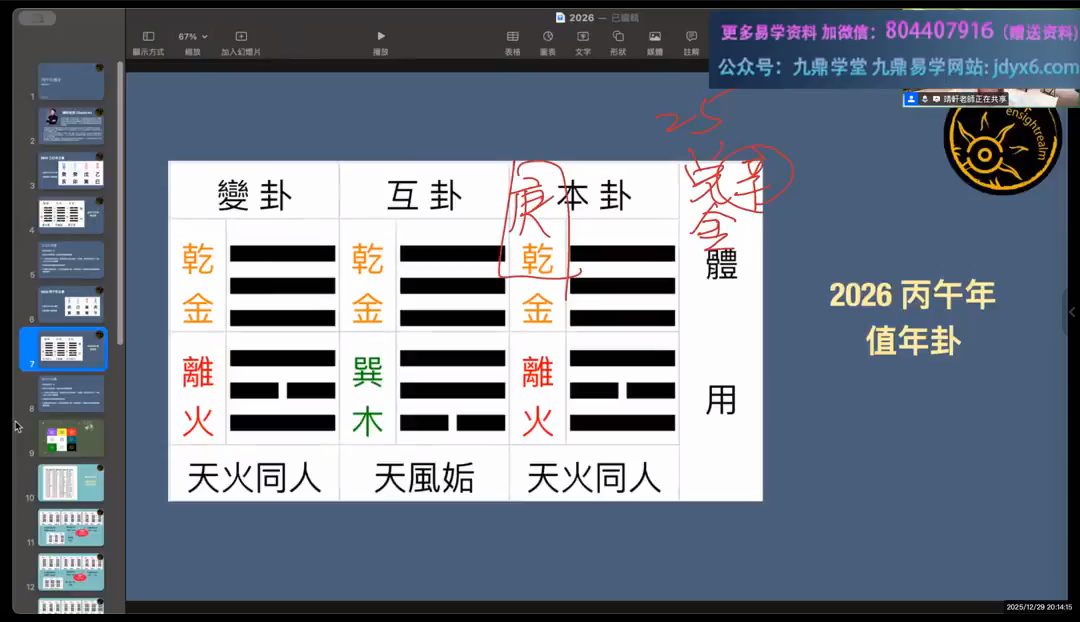The image size is (1080, 622).
Task: Open slide 4 thumbnail with hexagrams
Action: tap(71, 216)
